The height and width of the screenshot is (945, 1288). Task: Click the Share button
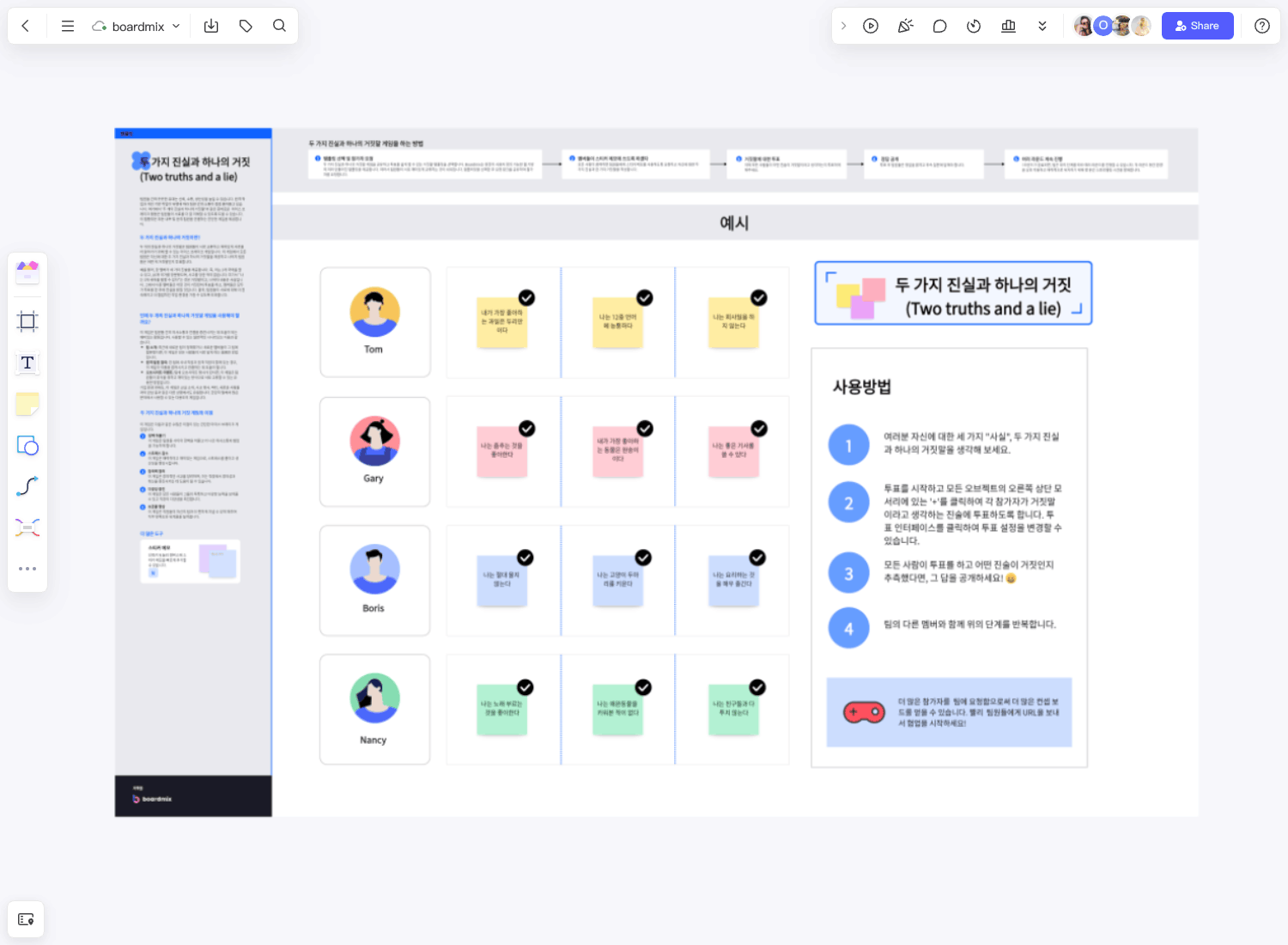[x=1197, y=26]
